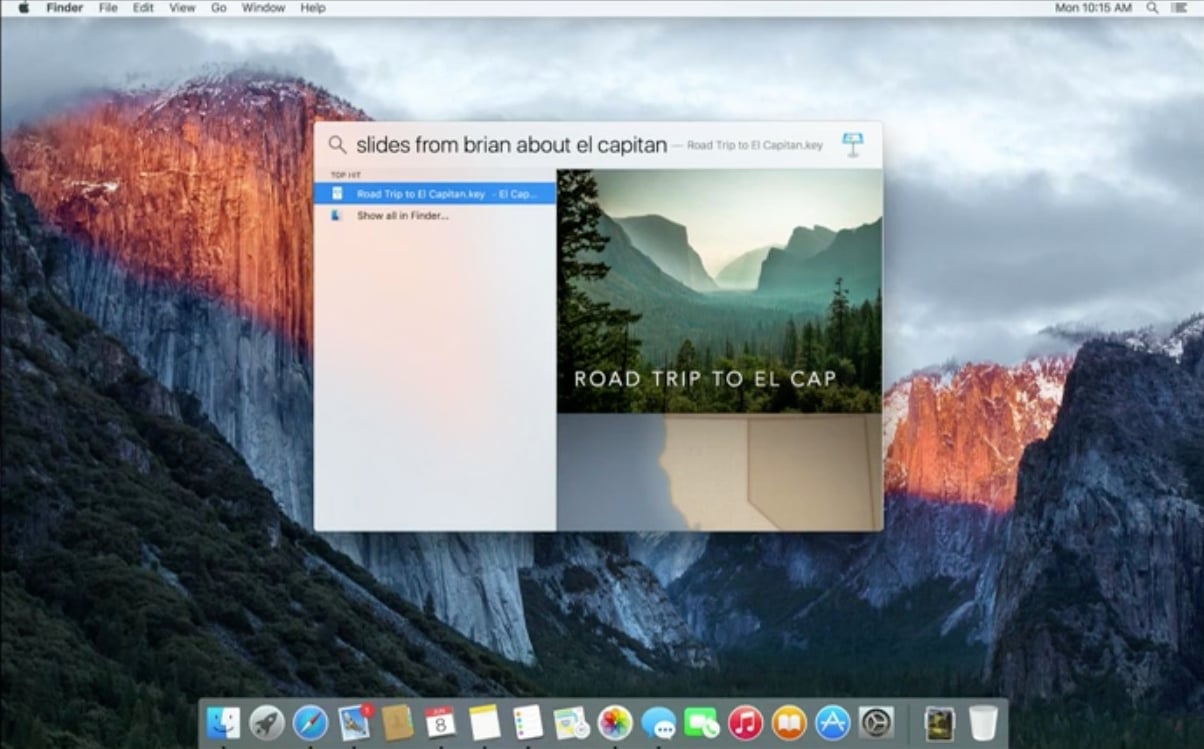This screenshot has width=1204, height=749.
Task: Open System Preferences gear icon
Action: pyautogui.click(x=876, y=722)
